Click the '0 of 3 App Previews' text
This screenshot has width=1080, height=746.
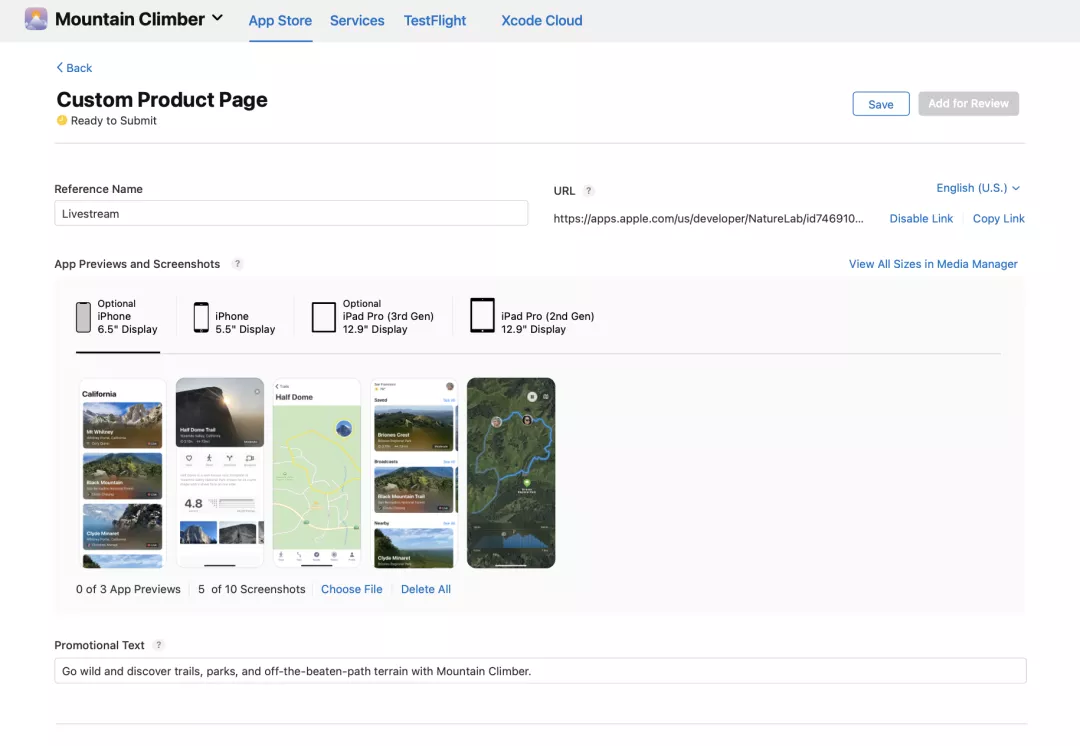coord(128,590)
